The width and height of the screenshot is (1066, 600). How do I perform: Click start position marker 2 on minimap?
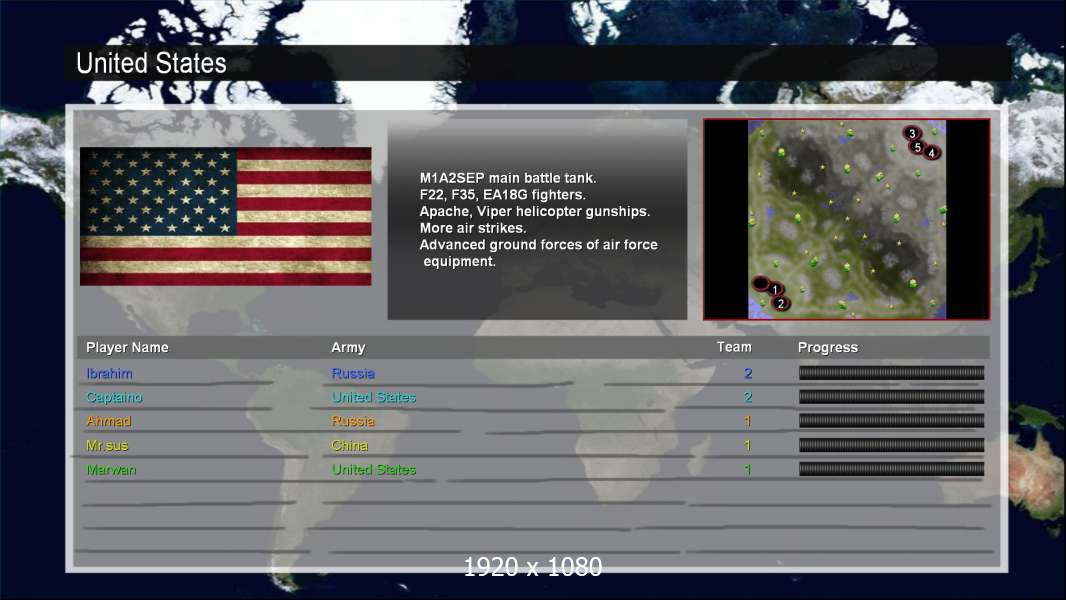(x=781, y=303)
